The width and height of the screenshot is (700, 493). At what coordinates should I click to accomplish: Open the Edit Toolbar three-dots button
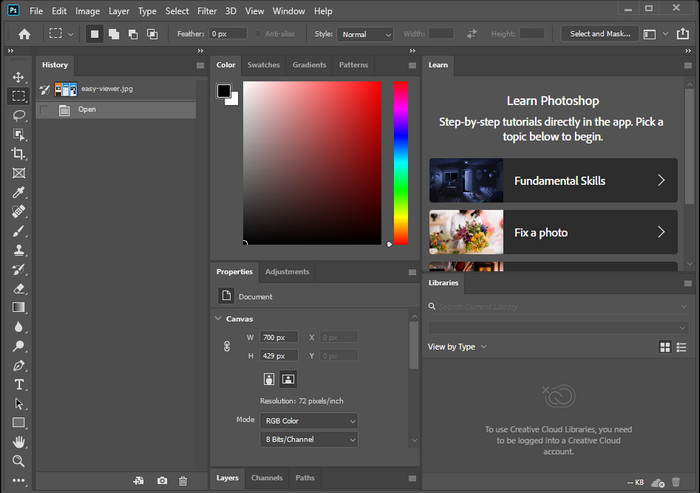(x=18, y=480)
